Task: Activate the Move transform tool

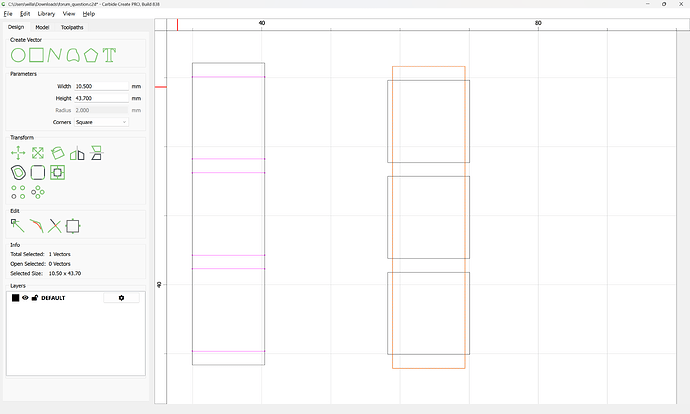Action: click(18, 153)
